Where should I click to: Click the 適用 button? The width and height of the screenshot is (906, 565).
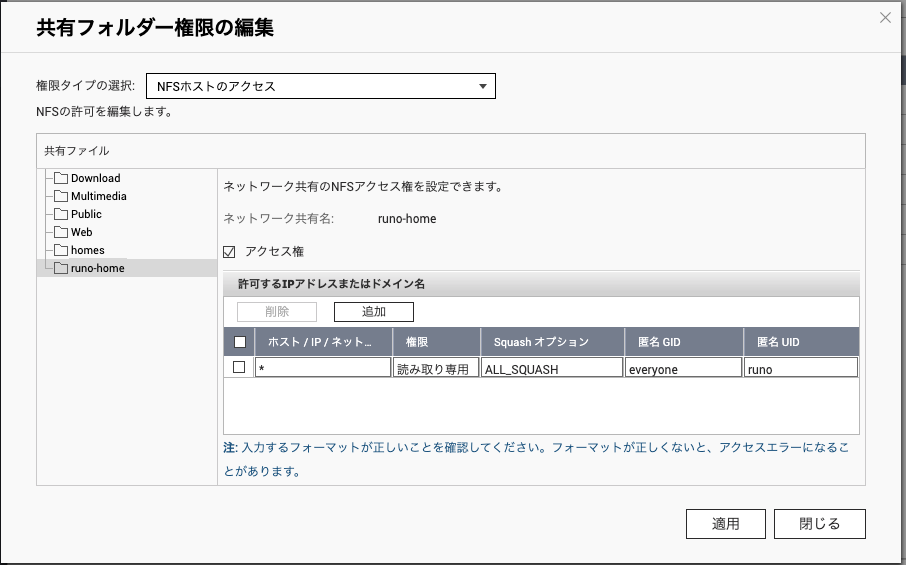(x=726, y=524)
